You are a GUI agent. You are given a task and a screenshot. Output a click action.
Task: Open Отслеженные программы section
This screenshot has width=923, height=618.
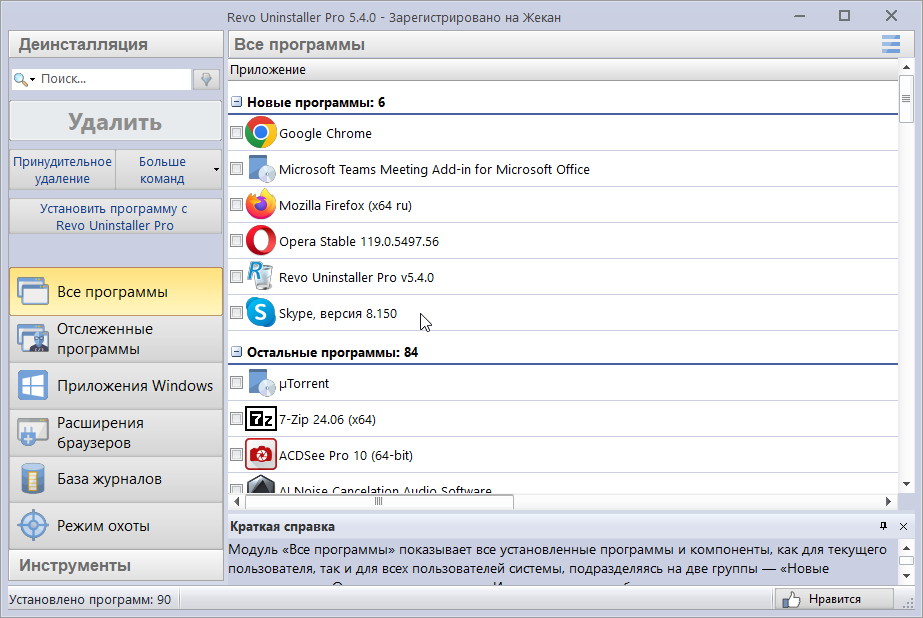(x=116, y=338)
